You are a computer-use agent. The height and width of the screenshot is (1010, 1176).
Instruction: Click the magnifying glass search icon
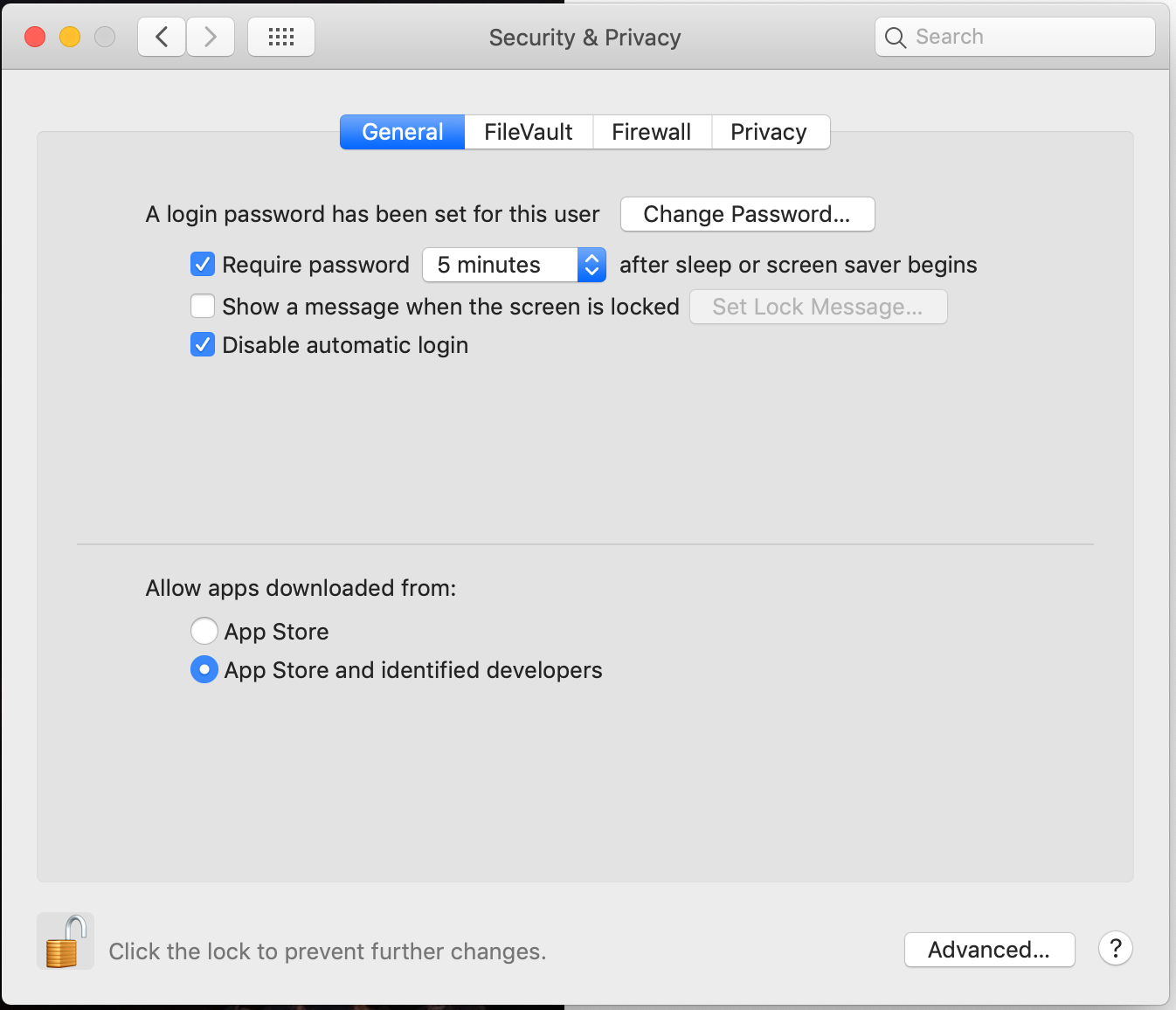[x=896, y=38]
